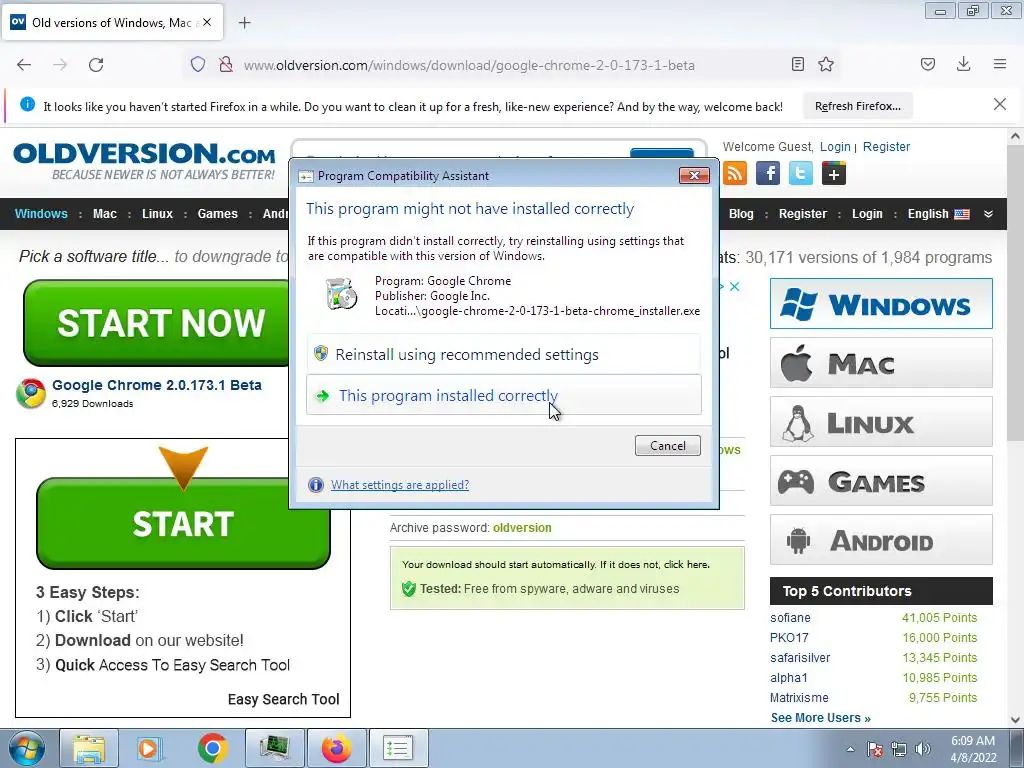1024x768 pixels.
Task: Click the Register link in page header
Action: (x=886, y=147)
